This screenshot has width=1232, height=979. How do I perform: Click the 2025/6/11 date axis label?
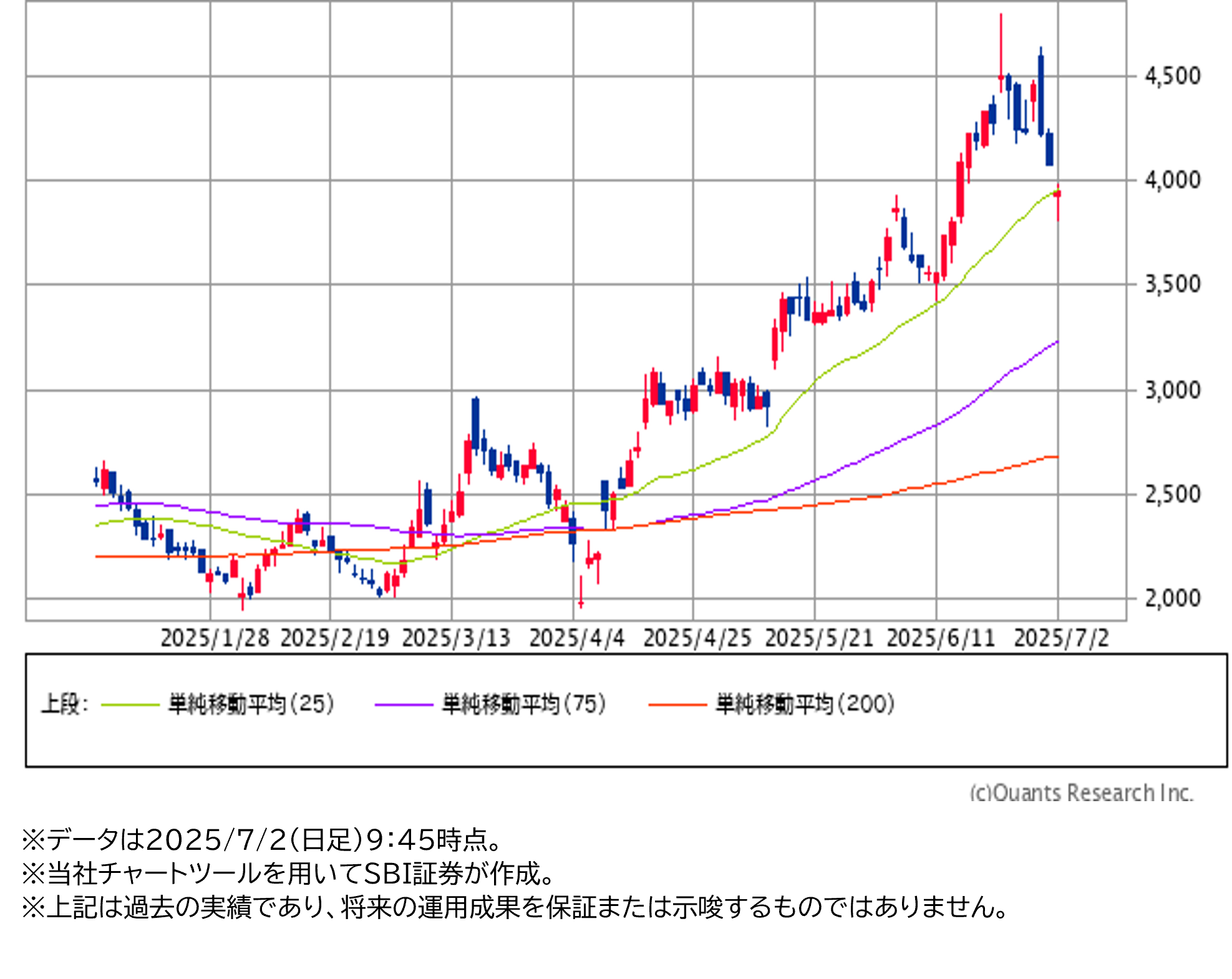point(940,638)
